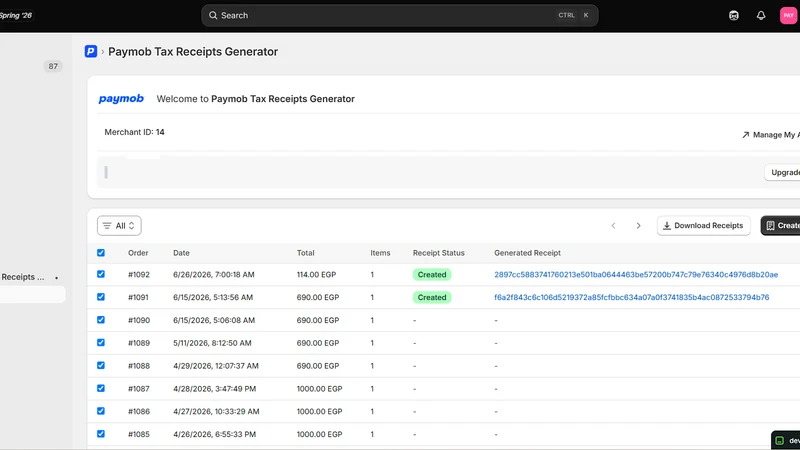Click the paymob logo

pyautogui.click(x=121, y=98)
